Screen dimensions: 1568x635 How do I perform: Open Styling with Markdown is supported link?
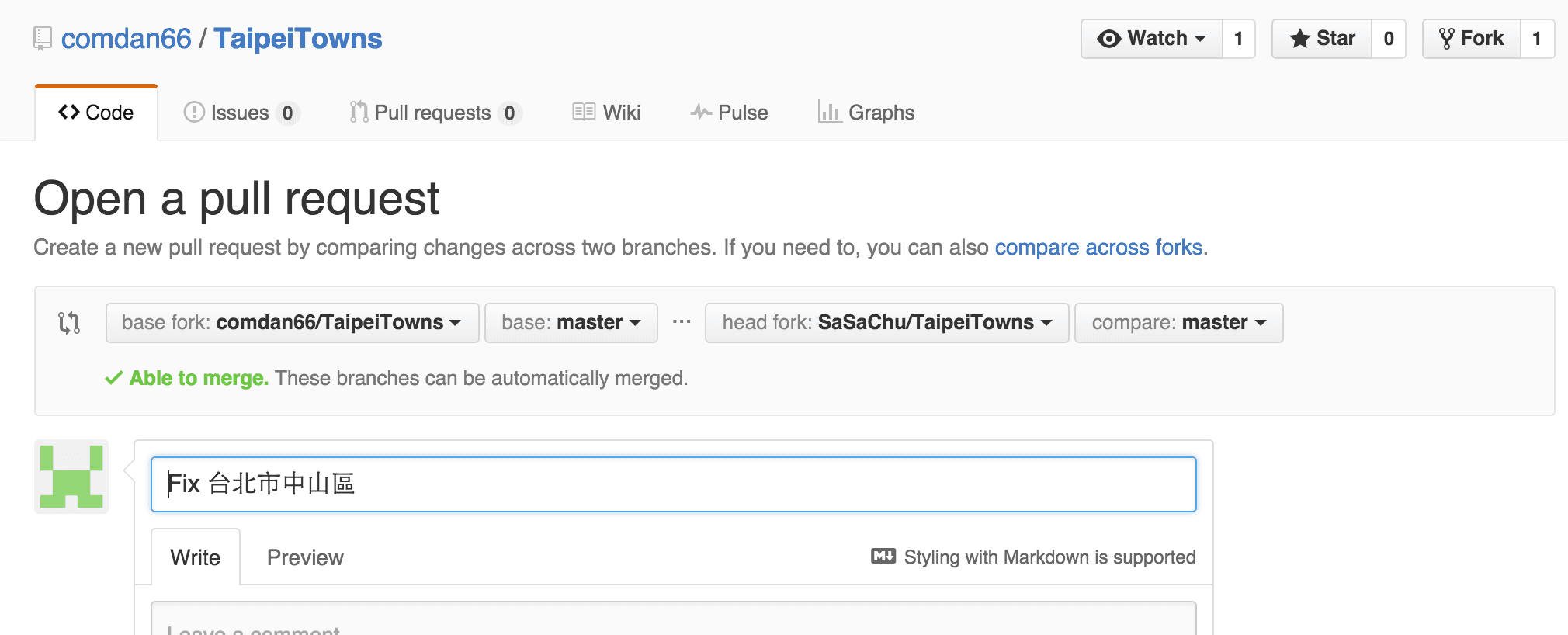point(1049,557)
